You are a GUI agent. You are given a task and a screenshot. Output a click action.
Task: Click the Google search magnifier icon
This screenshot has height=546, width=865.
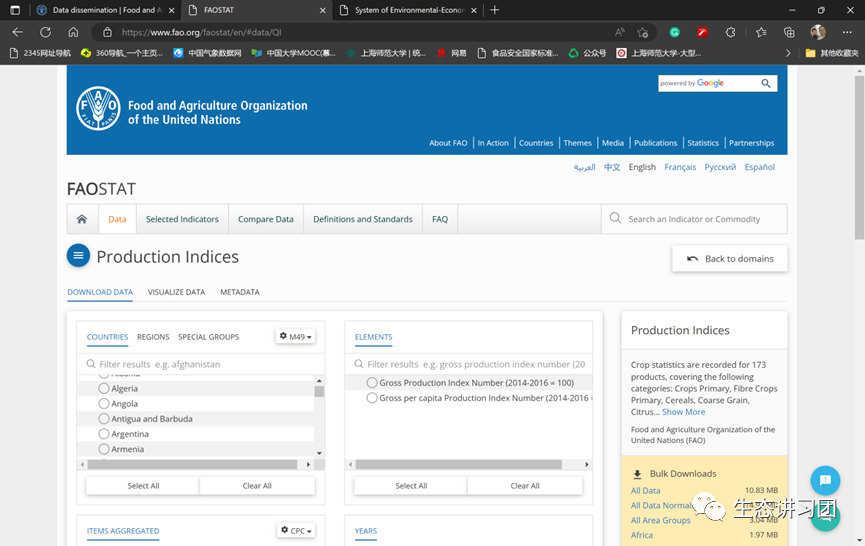coord(766,83)
